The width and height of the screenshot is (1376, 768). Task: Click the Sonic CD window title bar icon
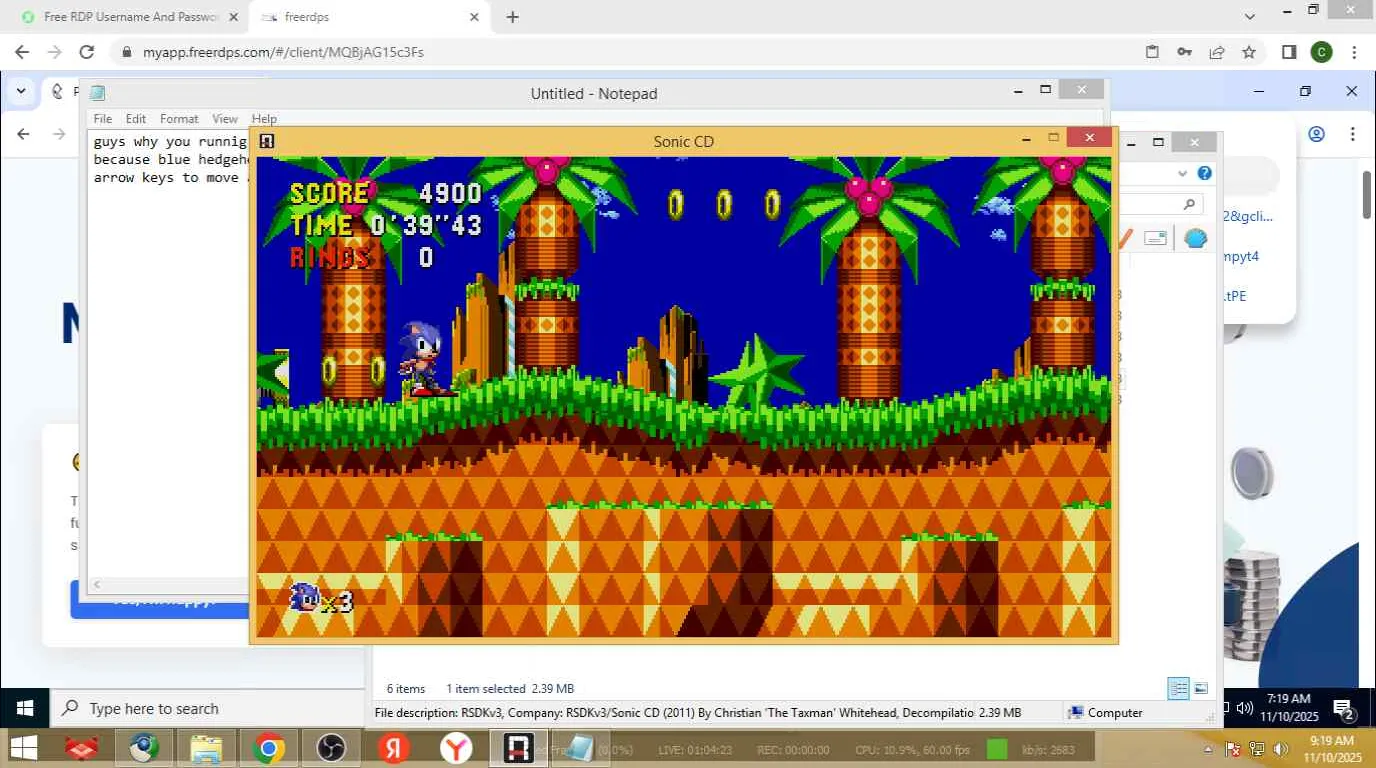pos(266,141)
